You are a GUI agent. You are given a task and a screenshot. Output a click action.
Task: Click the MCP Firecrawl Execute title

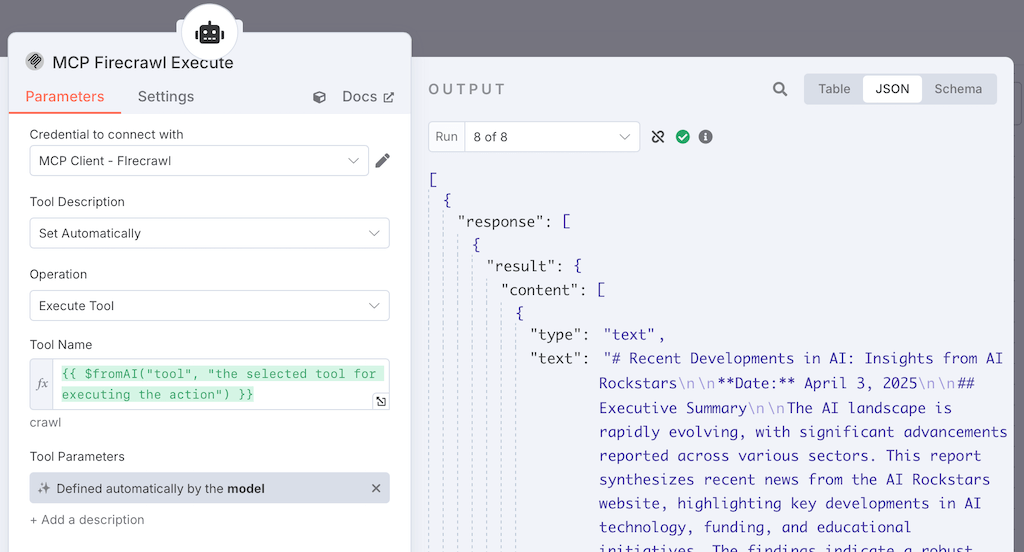(142, 63)
